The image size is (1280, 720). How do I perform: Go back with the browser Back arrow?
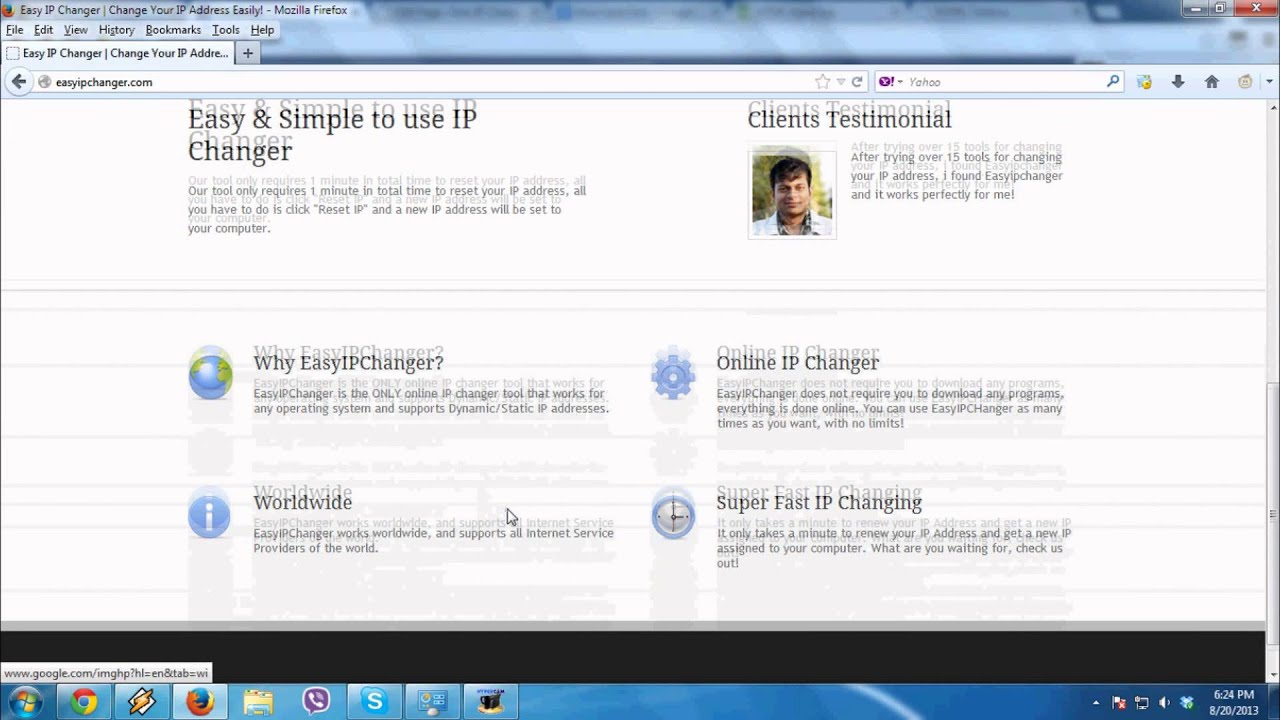(x=18, y=82)
